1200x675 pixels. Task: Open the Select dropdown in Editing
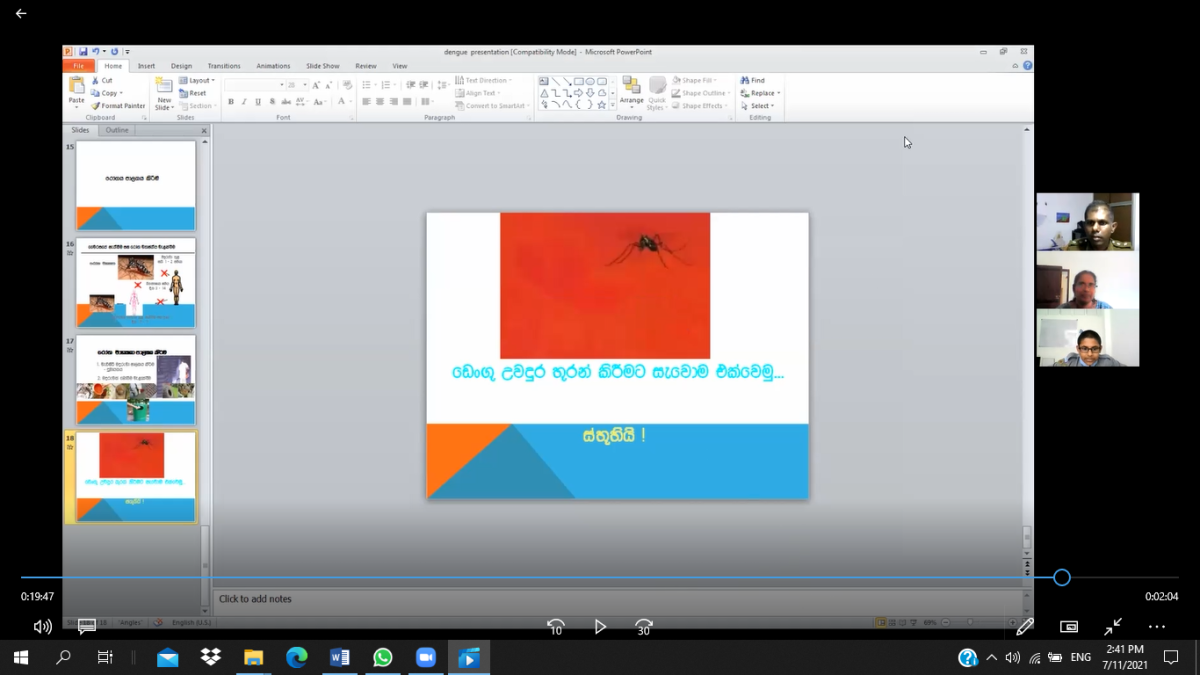pyautogui.click(x=757, y=105)
